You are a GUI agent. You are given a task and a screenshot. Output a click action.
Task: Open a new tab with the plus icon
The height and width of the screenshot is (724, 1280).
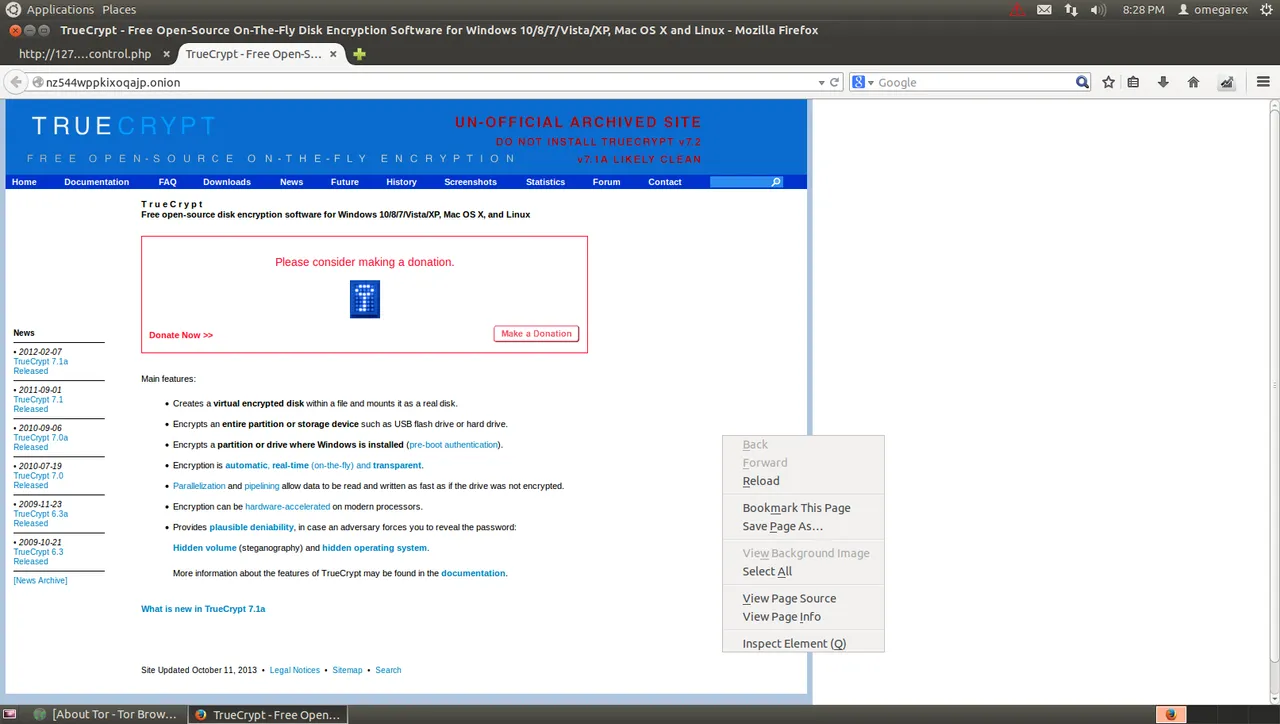point(359,54)
